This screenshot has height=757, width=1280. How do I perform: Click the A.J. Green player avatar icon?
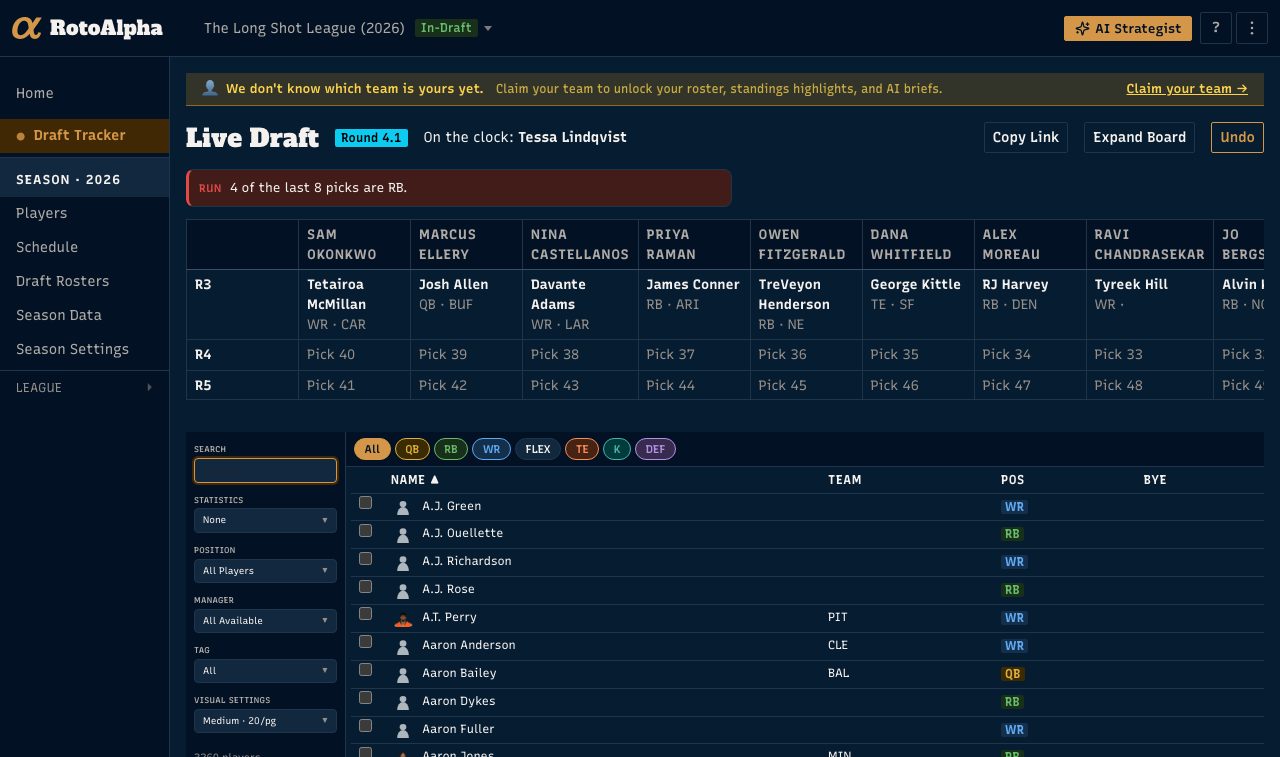(403, 507)
